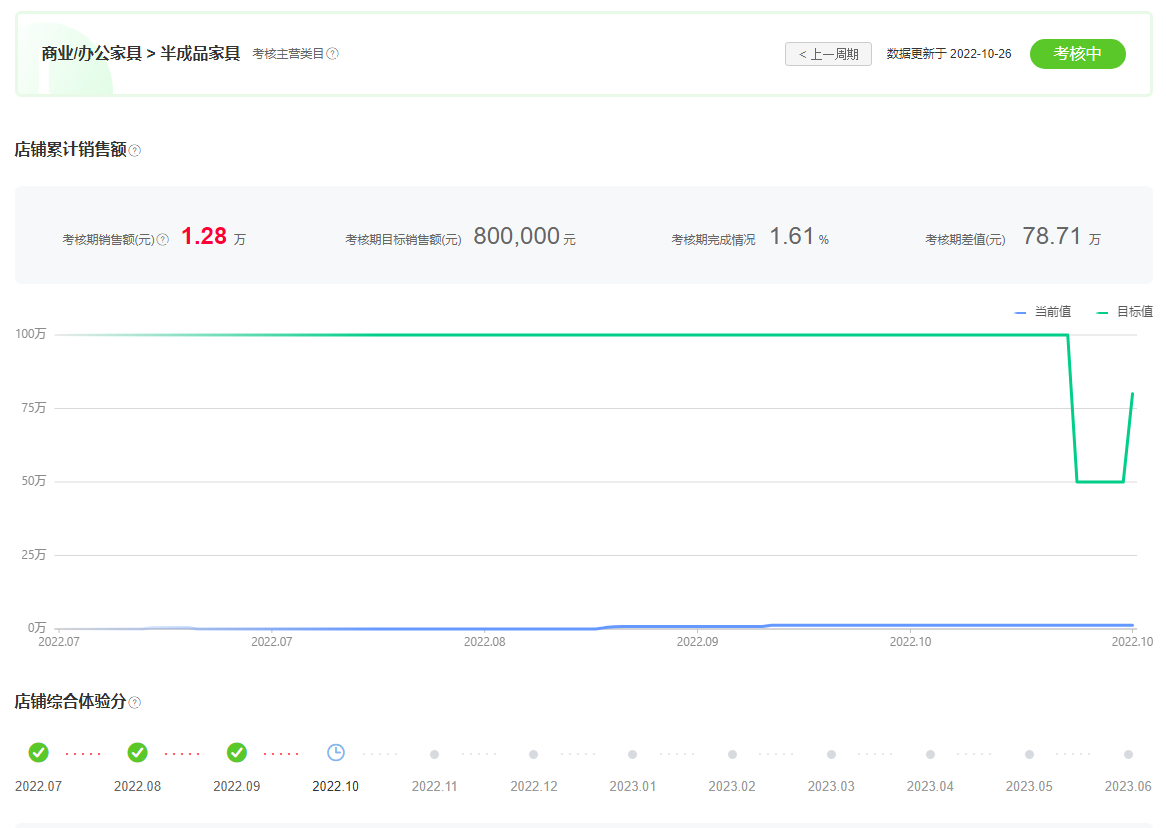Image resolution: width=1166 pixels, height=828 pixels.
Task: Click the 2022.09 x-axis label on chart
Action: coord(698,641)
